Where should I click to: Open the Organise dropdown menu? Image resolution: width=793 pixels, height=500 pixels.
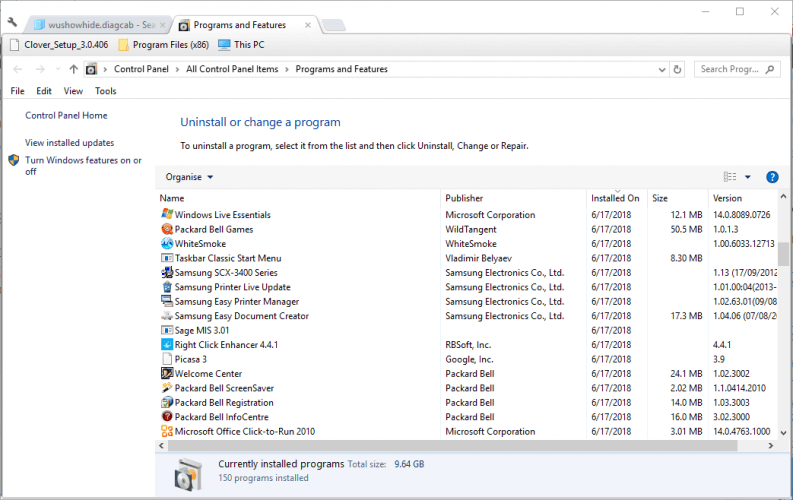pos(189,177)
